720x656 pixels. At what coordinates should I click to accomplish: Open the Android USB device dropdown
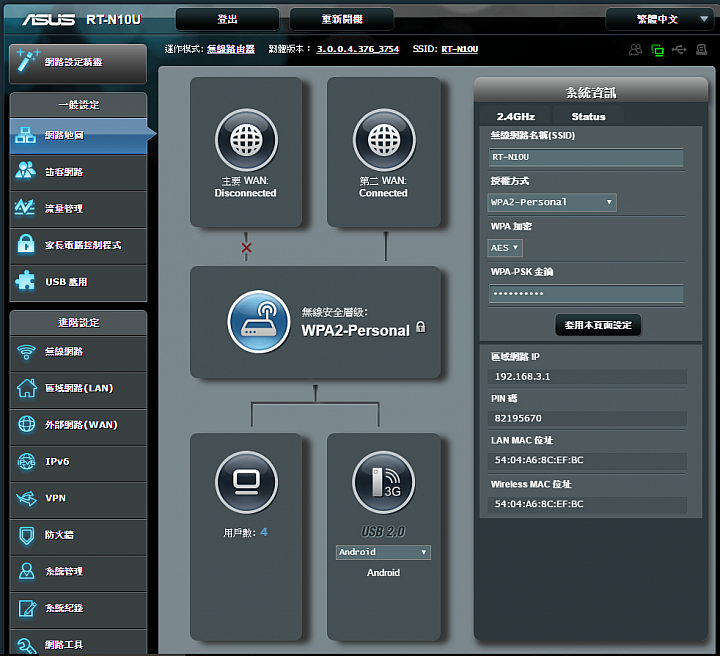(x=383, y=552)
